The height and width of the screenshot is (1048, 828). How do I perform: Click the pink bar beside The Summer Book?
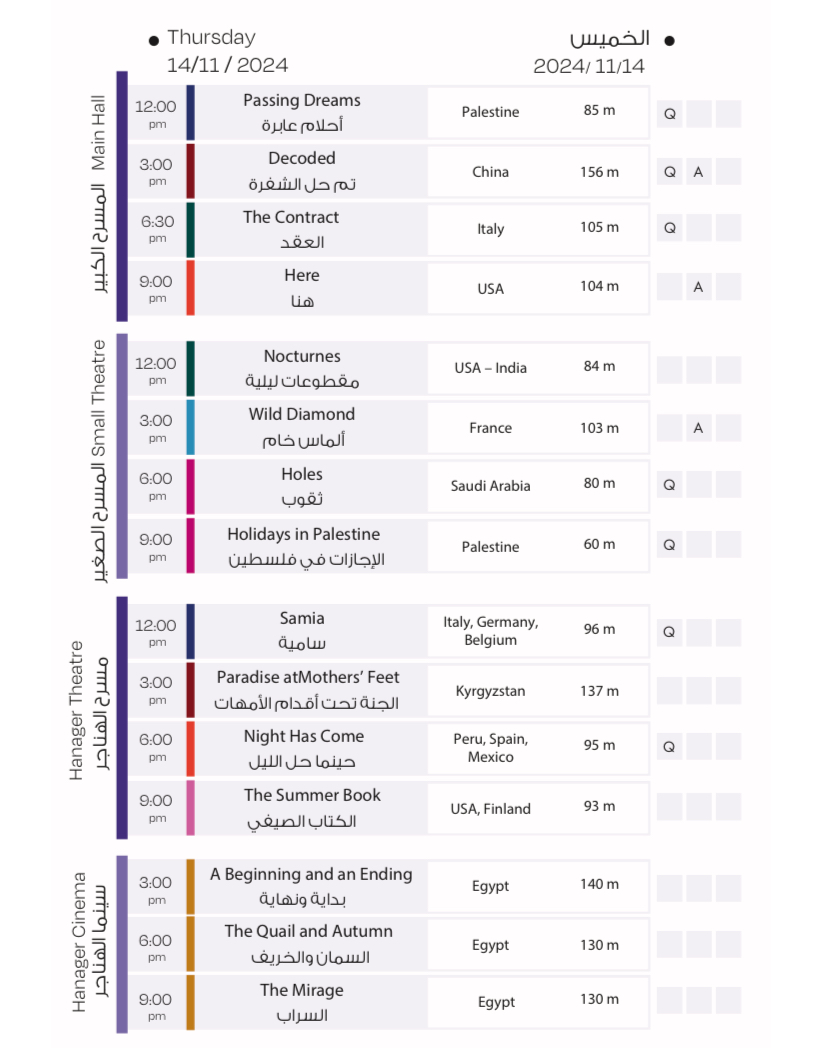pos(190,807)
